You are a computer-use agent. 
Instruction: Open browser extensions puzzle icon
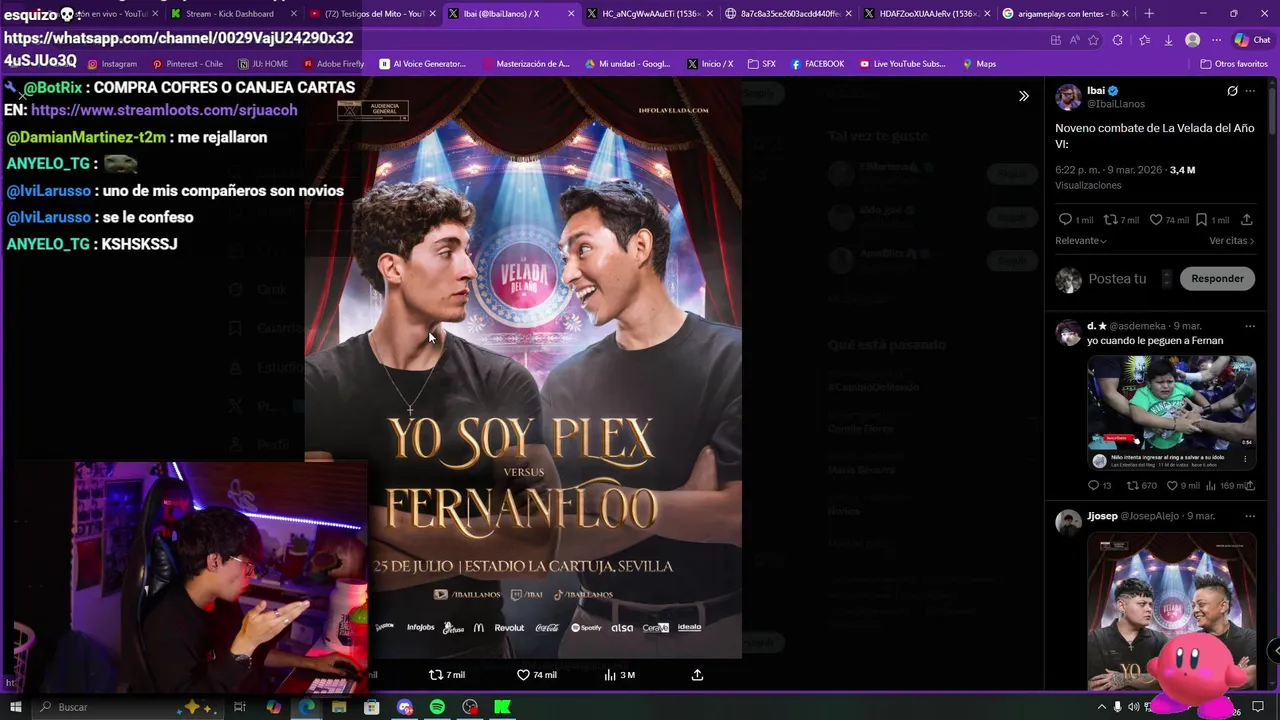click(1118, 40)
